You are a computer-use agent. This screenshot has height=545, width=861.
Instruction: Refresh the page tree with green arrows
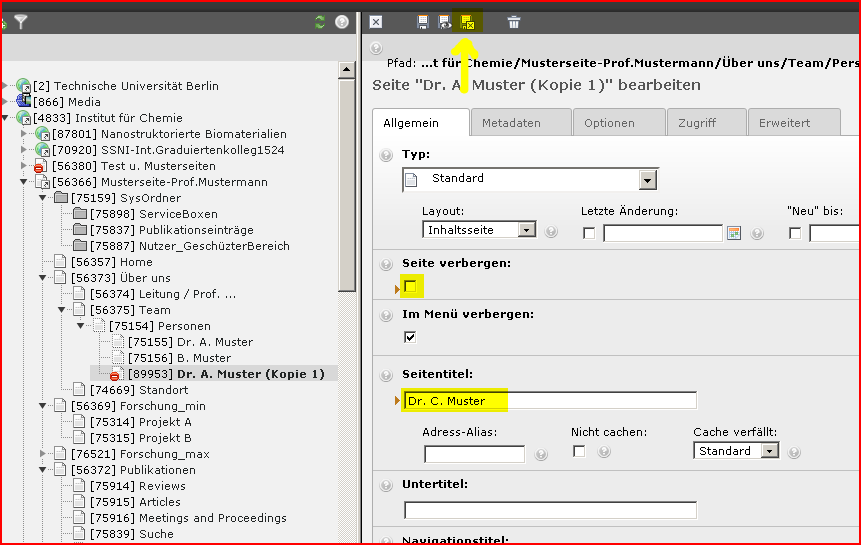click(320, 22)
